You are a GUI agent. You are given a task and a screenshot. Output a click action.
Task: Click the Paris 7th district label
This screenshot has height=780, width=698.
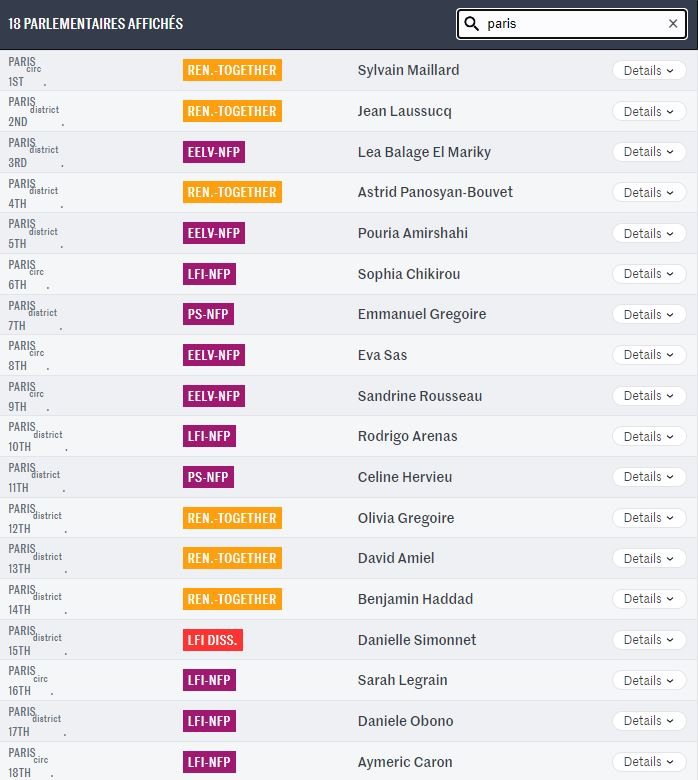click(35, 315)
